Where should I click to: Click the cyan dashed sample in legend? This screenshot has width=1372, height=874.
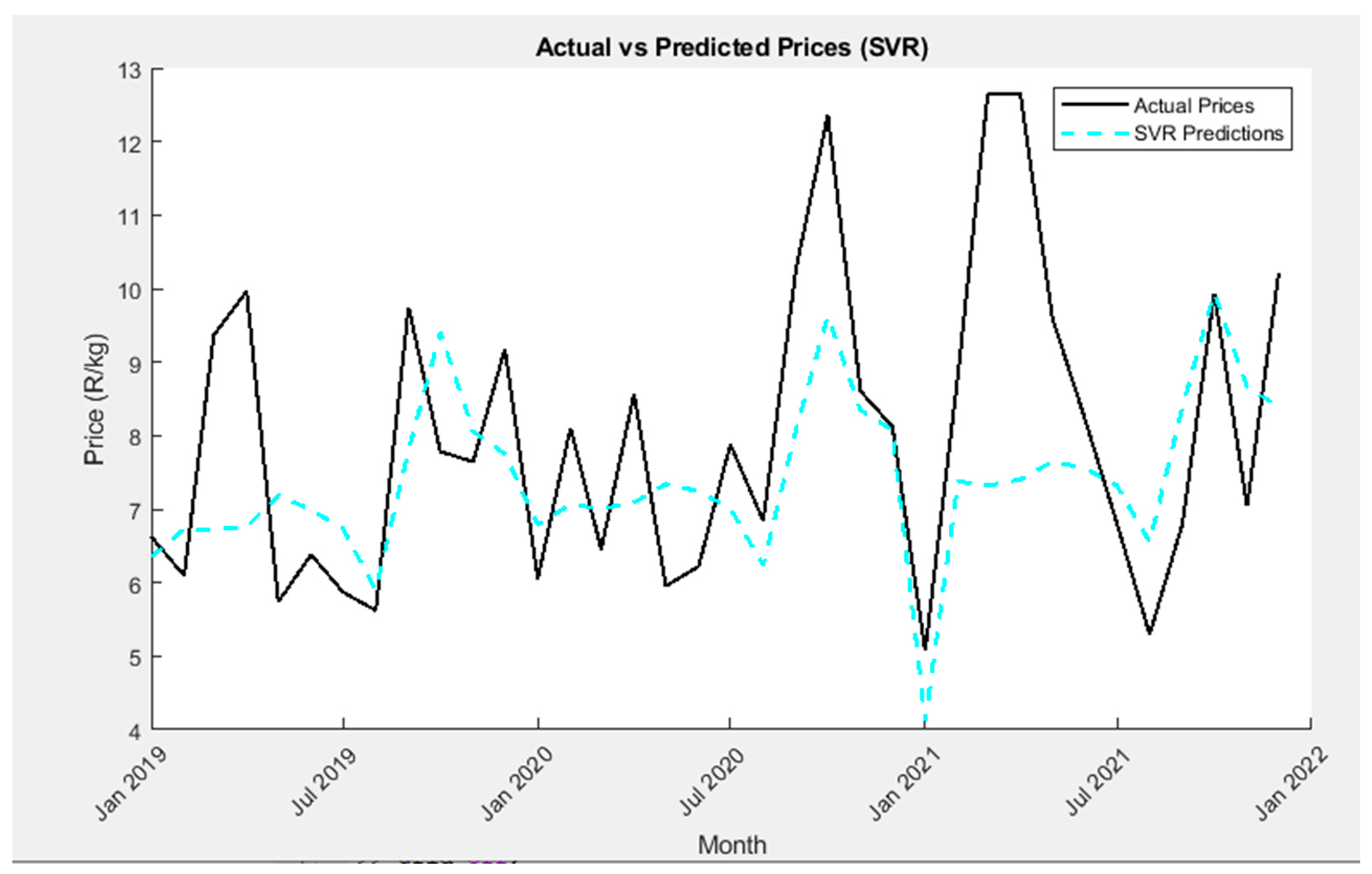tap(1094, 134)
